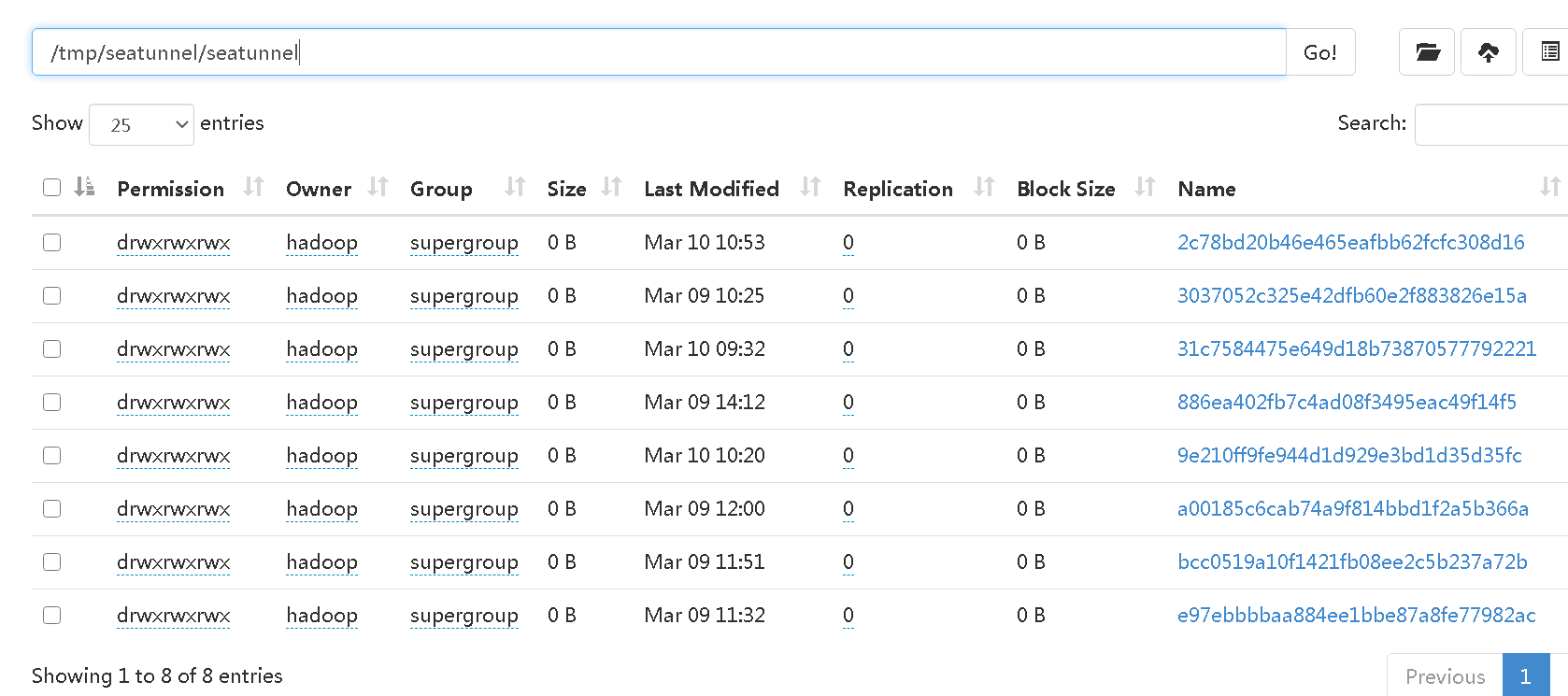1568x696 pixels.
Task: Click the Last Modified column header label
Action: click(711, 189)
